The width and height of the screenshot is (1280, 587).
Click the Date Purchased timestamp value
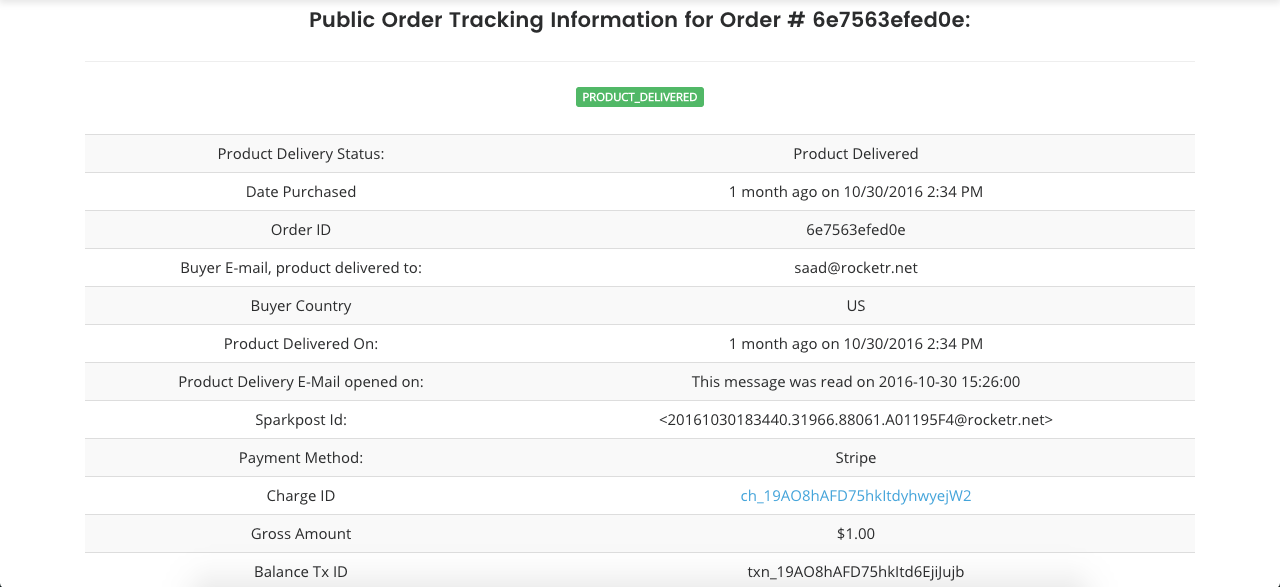[855, 192]
